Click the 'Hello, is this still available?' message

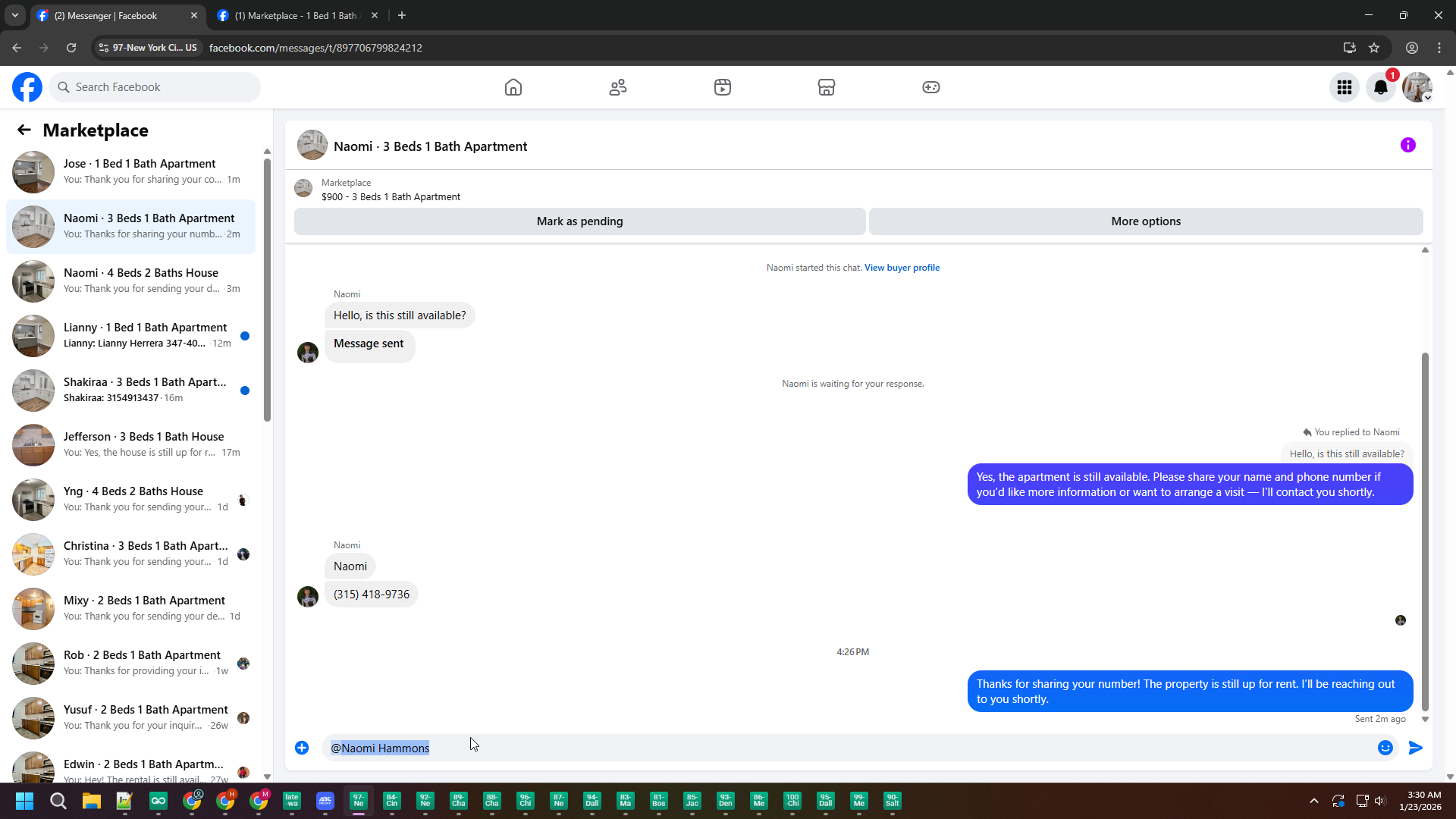click(400, 315)
